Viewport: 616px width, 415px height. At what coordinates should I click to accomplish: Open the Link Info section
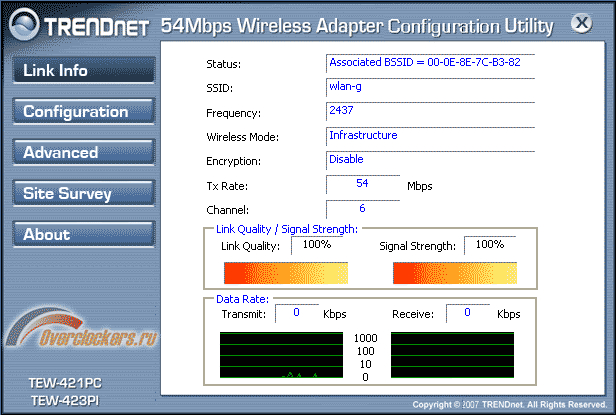point(84,70)
